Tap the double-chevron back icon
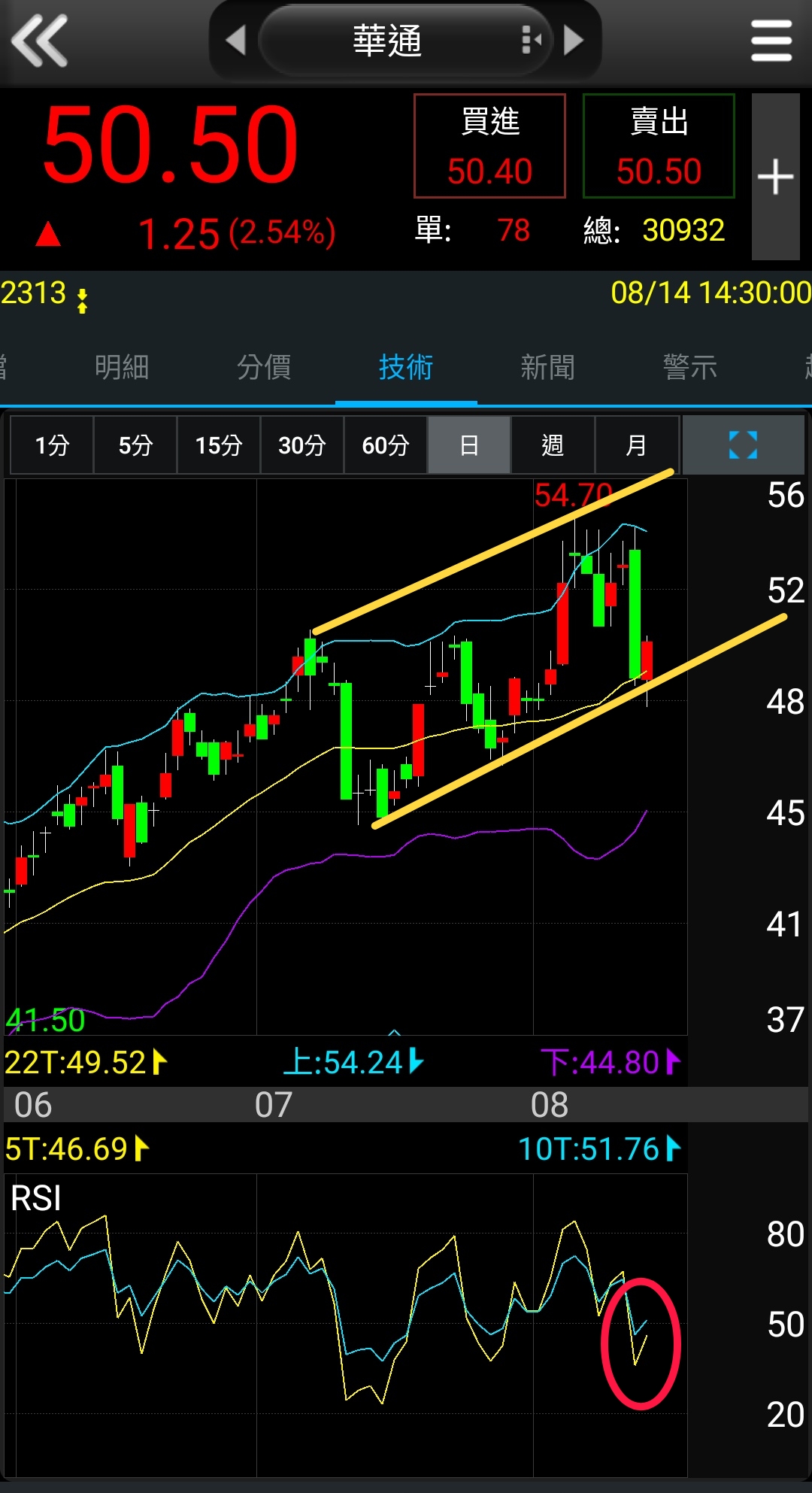This screenshot has height=1493, width=812. click(40, 41)
